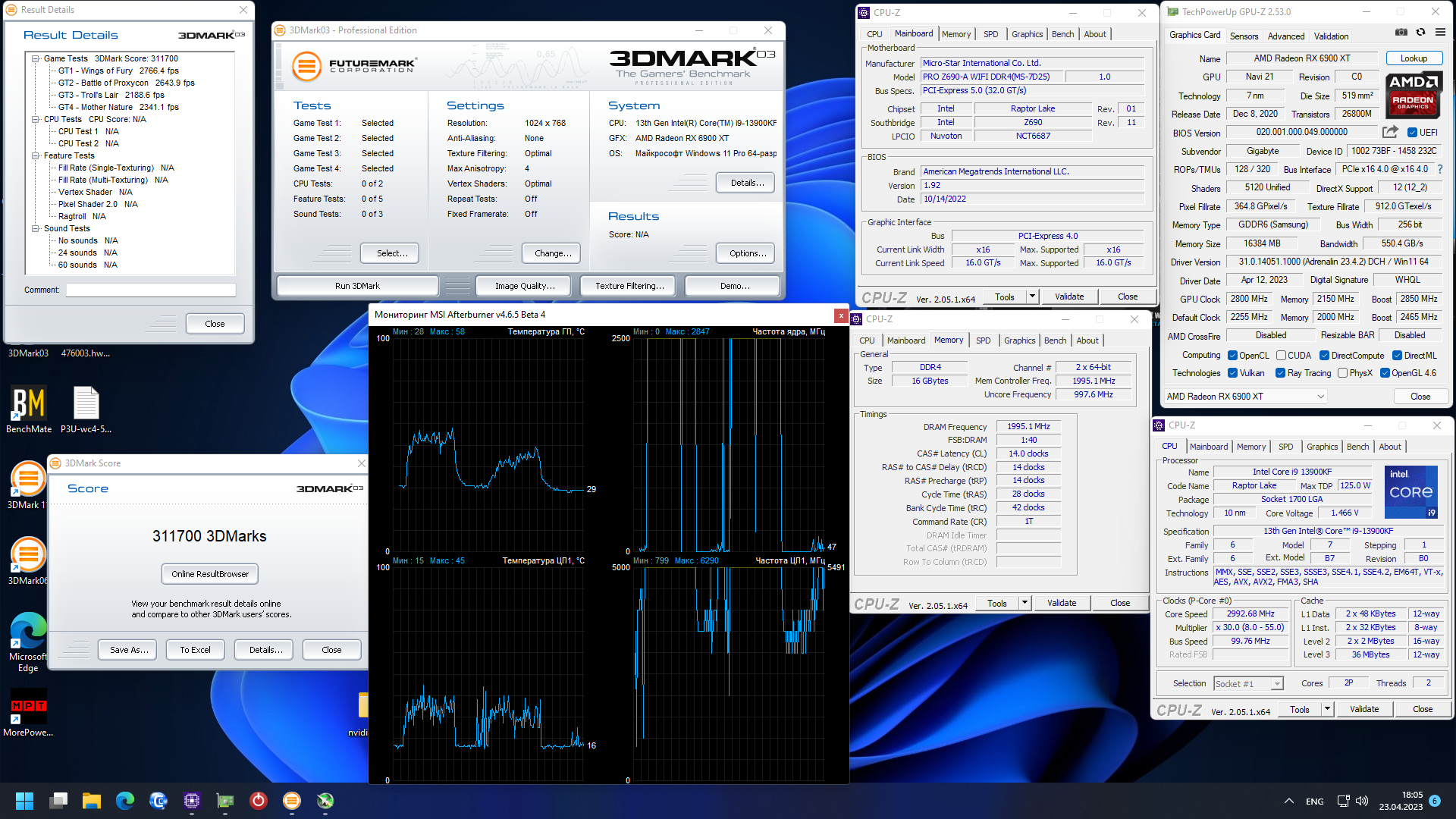Open Edge browser from taskbar
The height and width of the screenshot is (819, 1456).
(x=125, y=801)
